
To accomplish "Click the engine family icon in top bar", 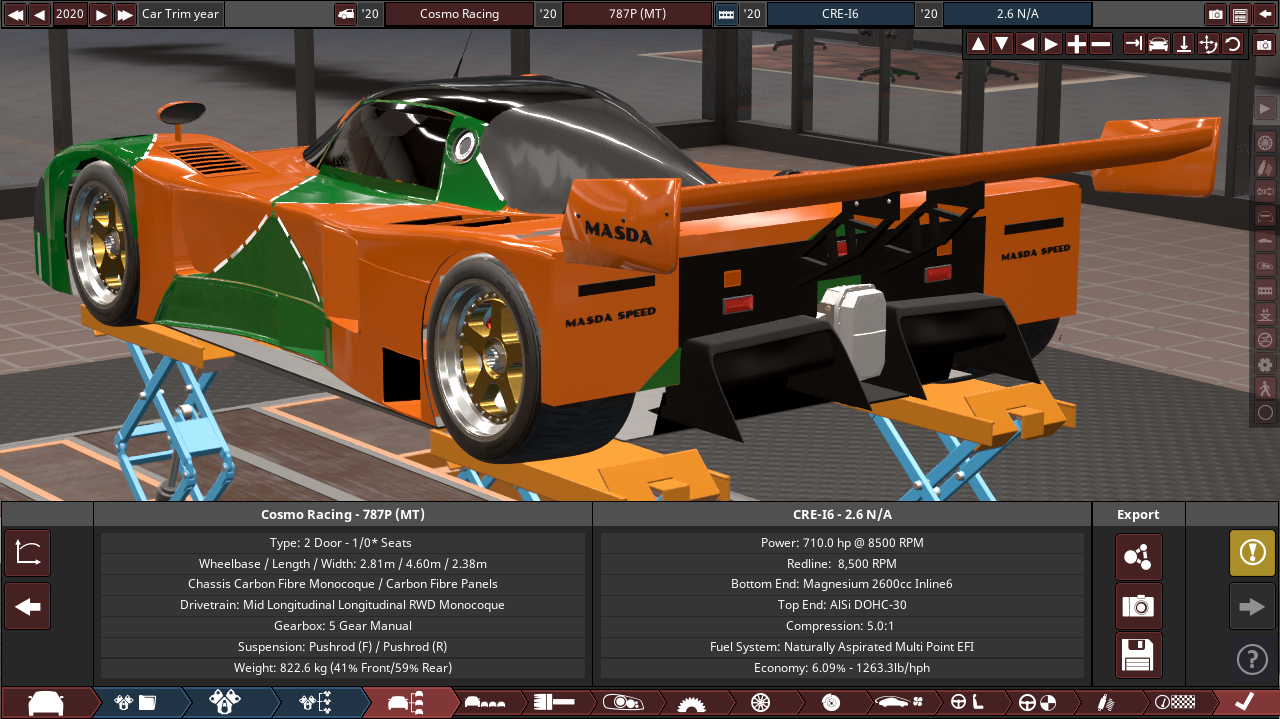I will click(x=727, y=14).
